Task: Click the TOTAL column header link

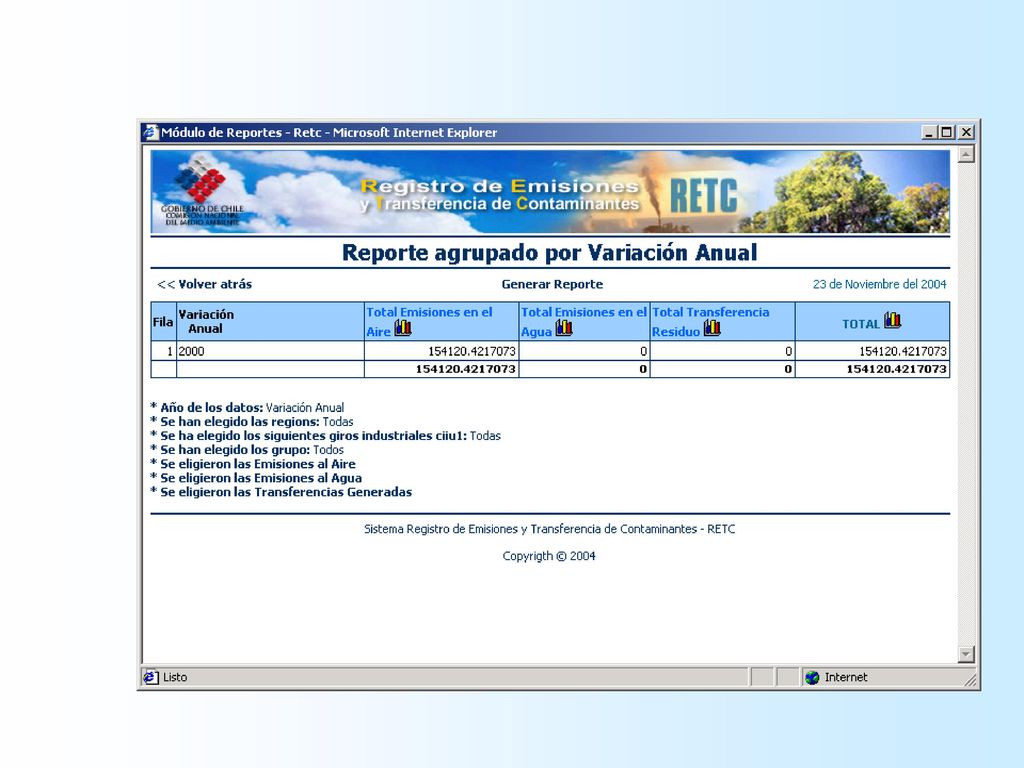Action: (x=861, y=324)
